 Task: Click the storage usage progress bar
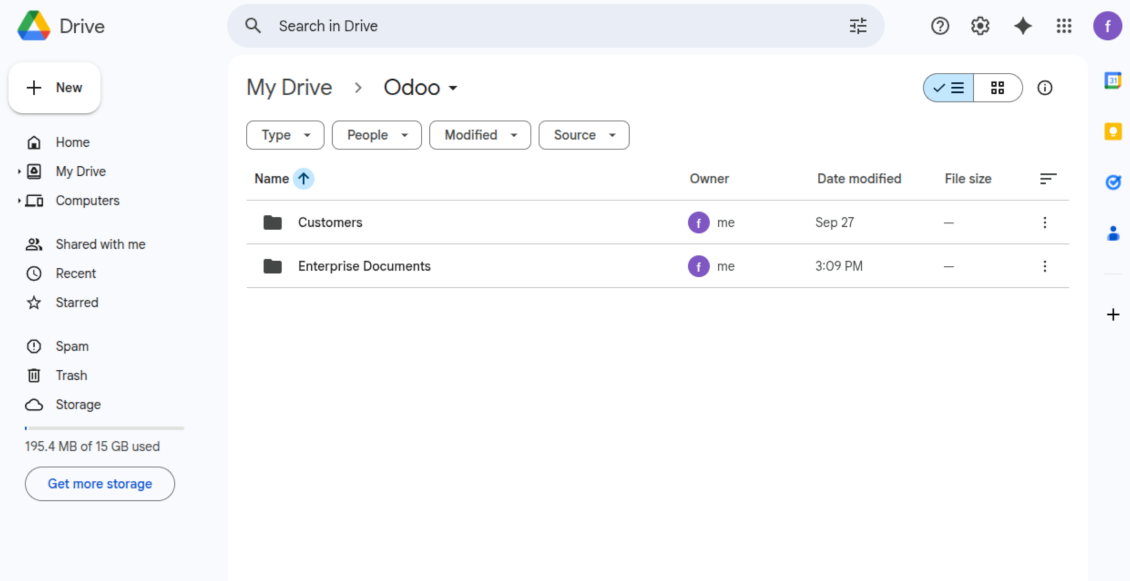[x=104, y=428]
